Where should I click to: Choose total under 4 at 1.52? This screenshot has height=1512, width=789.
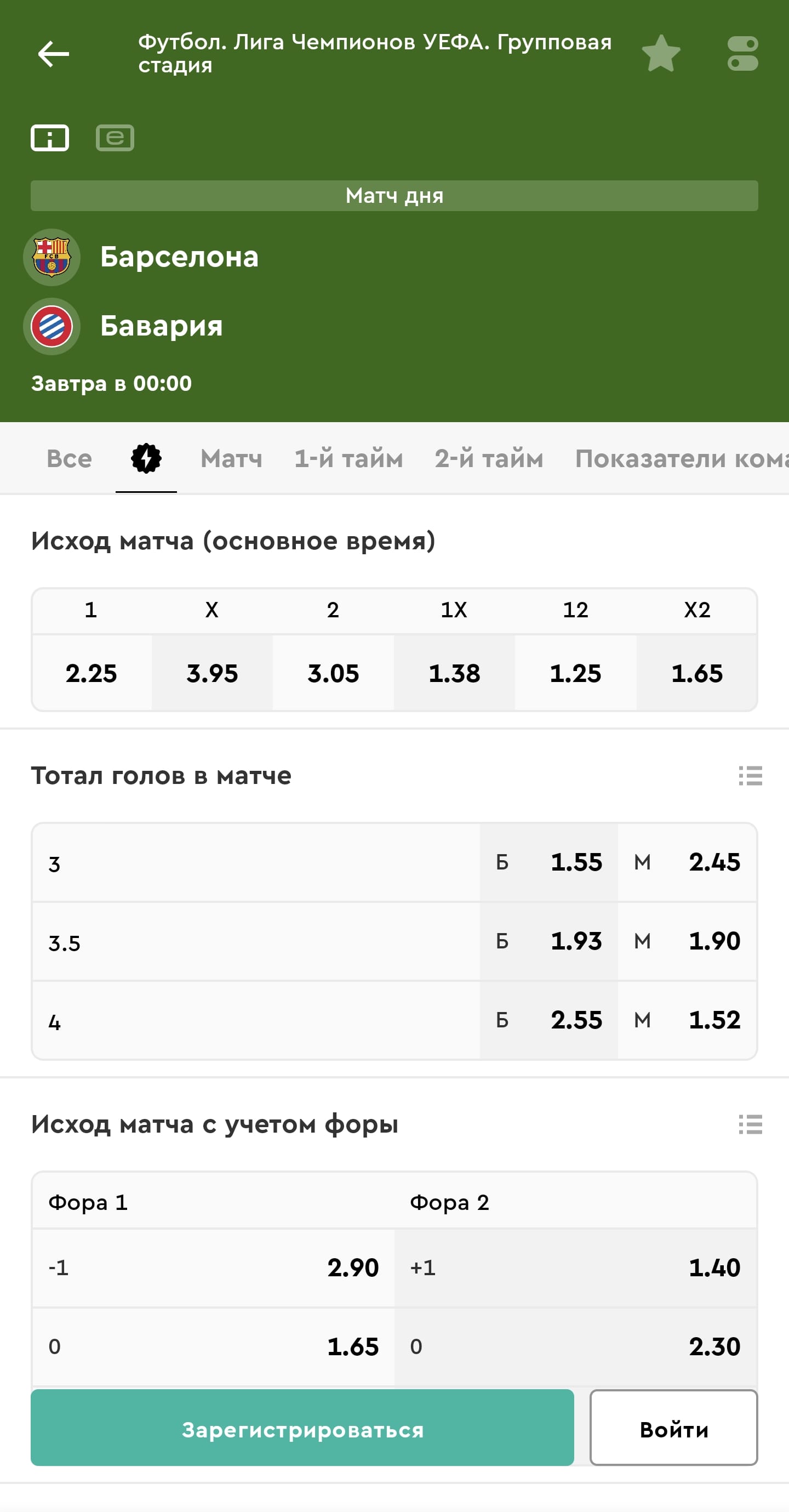687,1020
